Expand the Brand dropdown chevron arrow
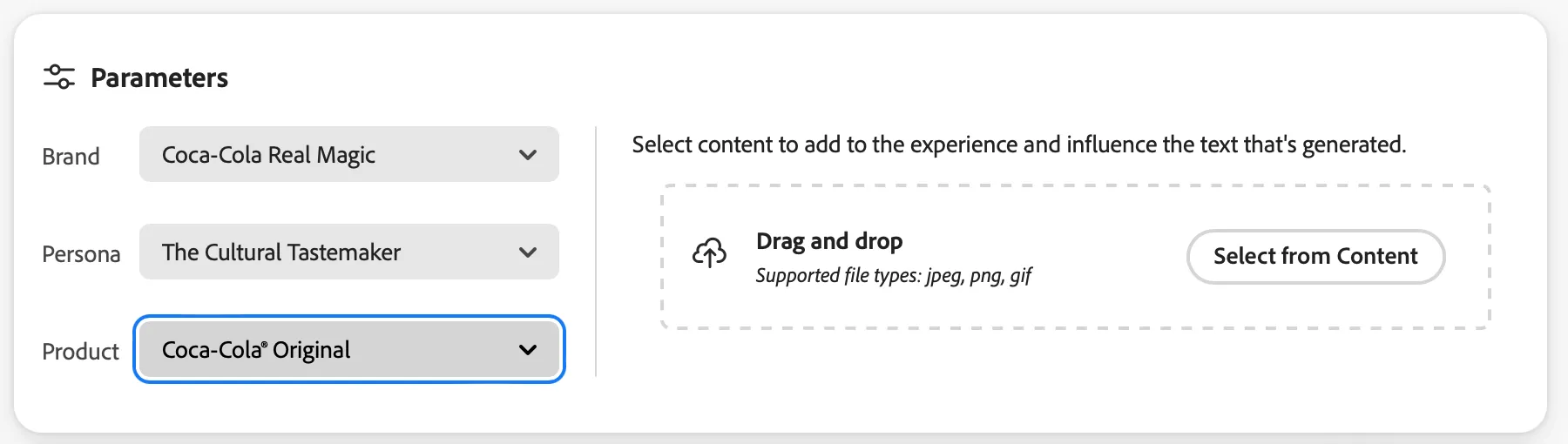The height and width of the screenshot is (444, 1568). pyautogui.click(x=528, y=155)
